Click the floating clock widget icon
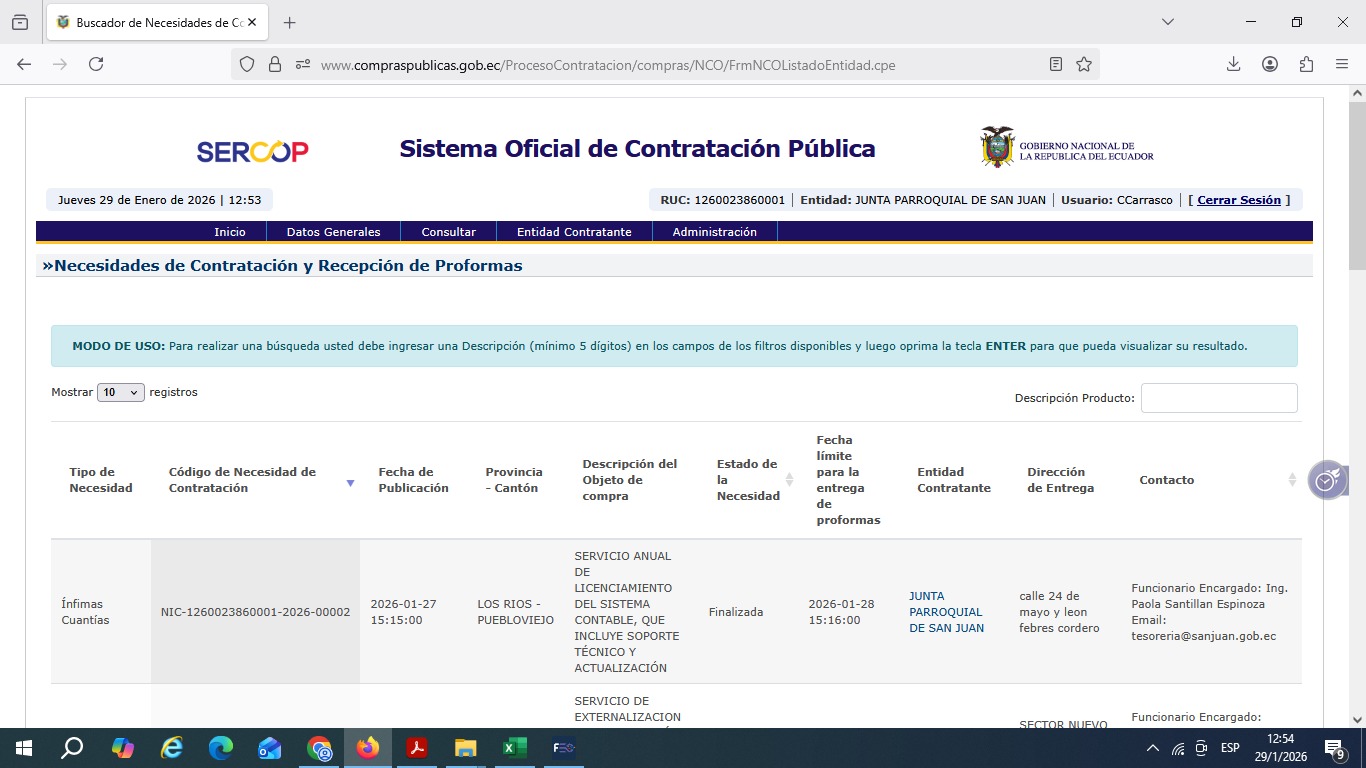Screen dimensions: 1366x768 [1326, 480]
